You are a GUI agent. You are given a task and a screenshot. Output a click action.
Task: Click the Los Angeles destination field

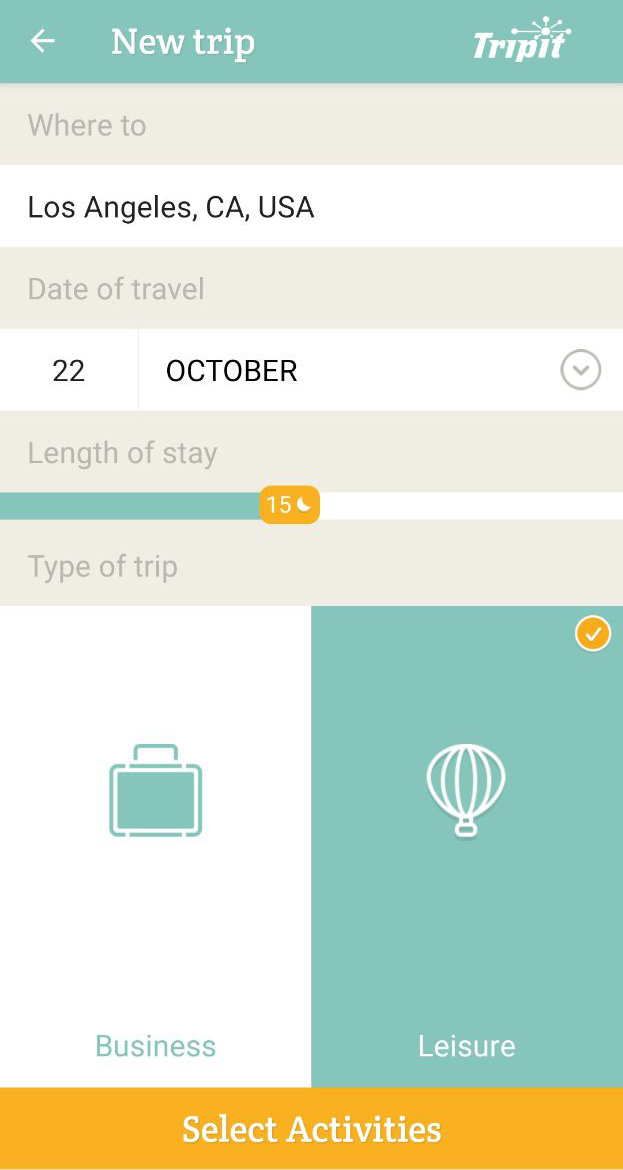click(171, 207)
